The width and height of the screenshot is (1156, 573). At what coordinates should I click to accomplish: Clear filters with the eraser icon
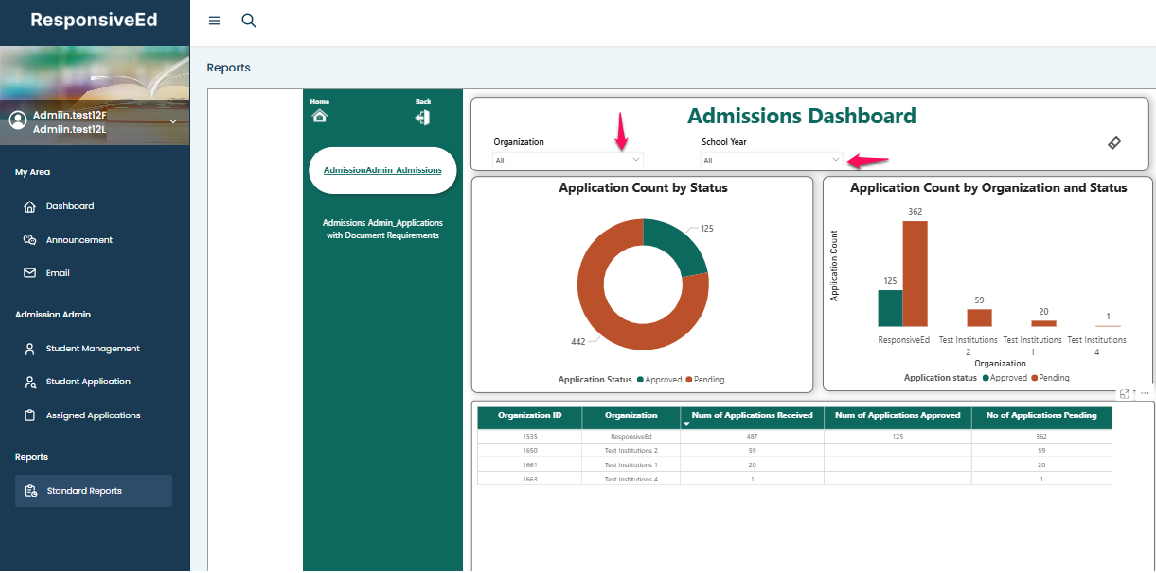point(1115,143)
